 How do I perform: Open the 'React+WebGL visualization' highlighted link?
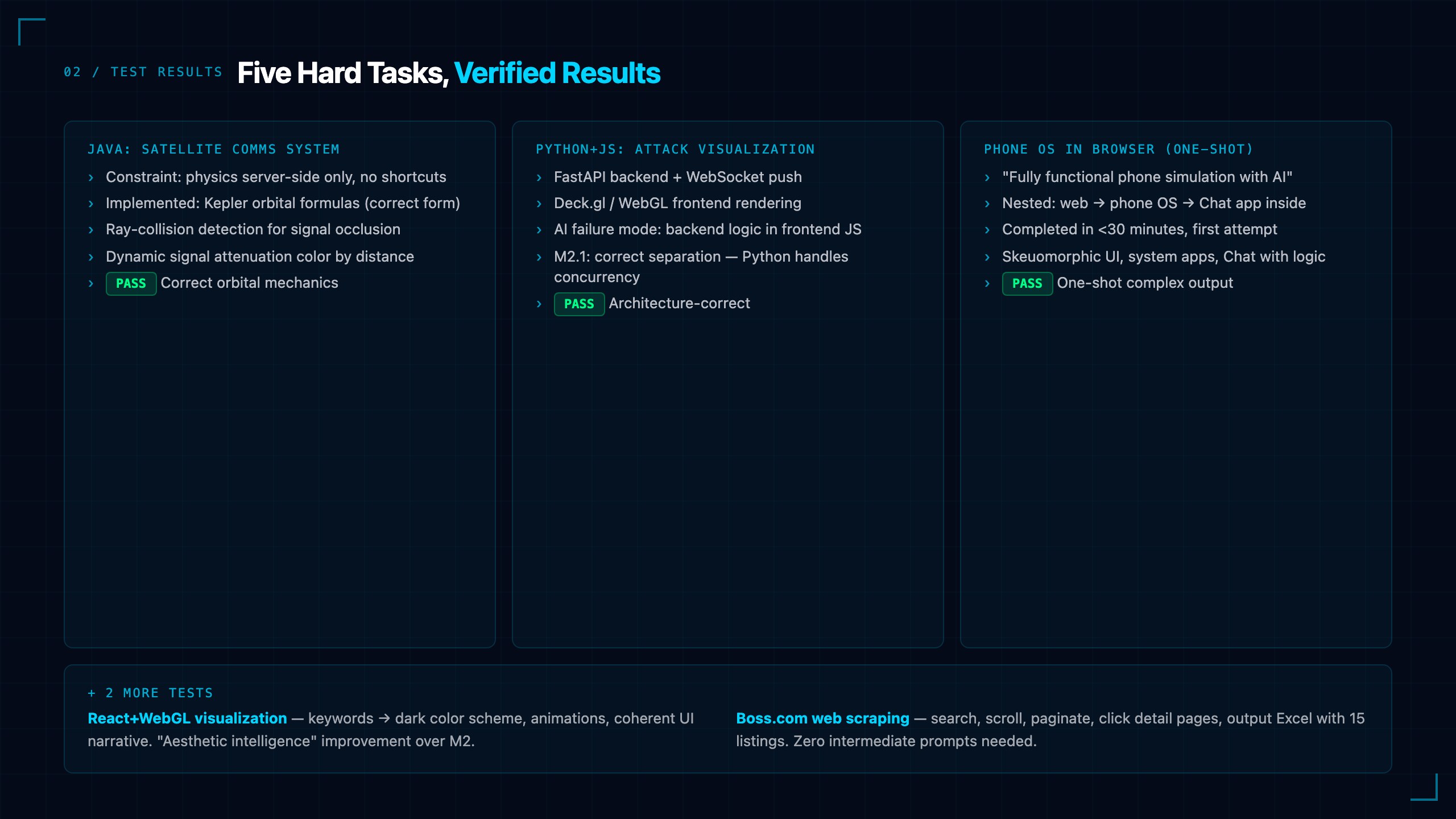187,718
